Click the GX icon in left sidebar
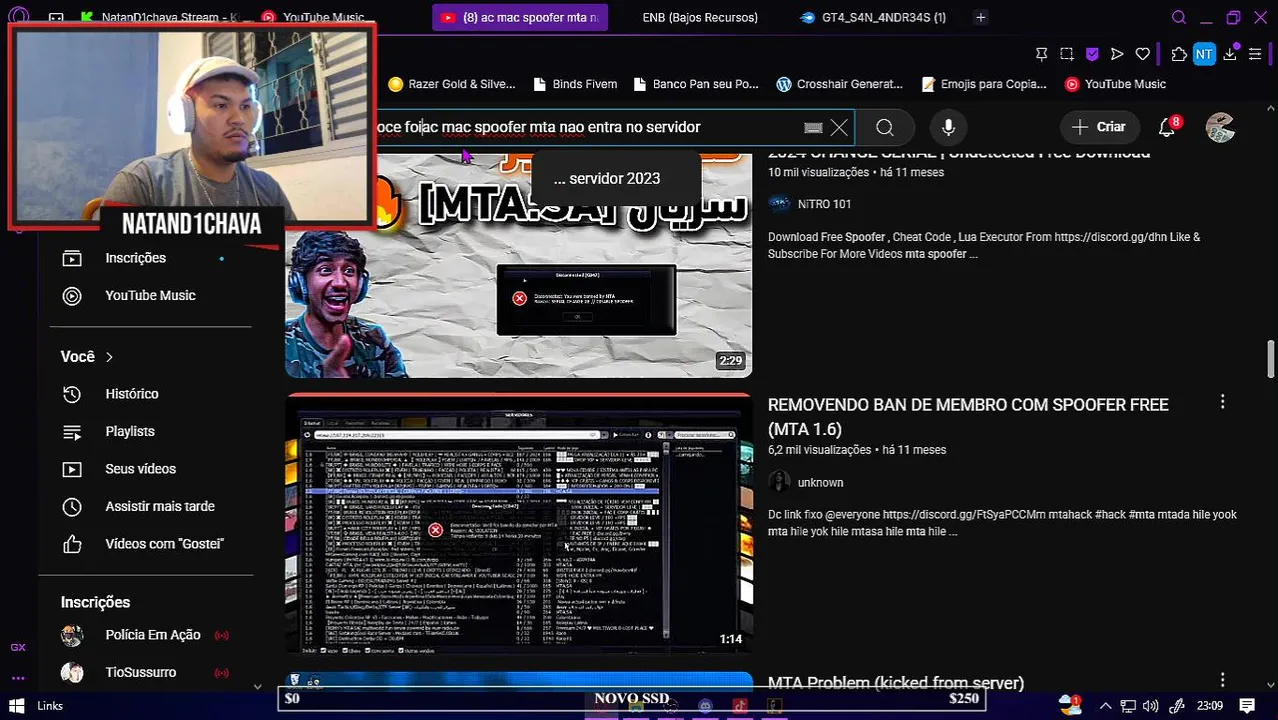 (x=18, y=647)
